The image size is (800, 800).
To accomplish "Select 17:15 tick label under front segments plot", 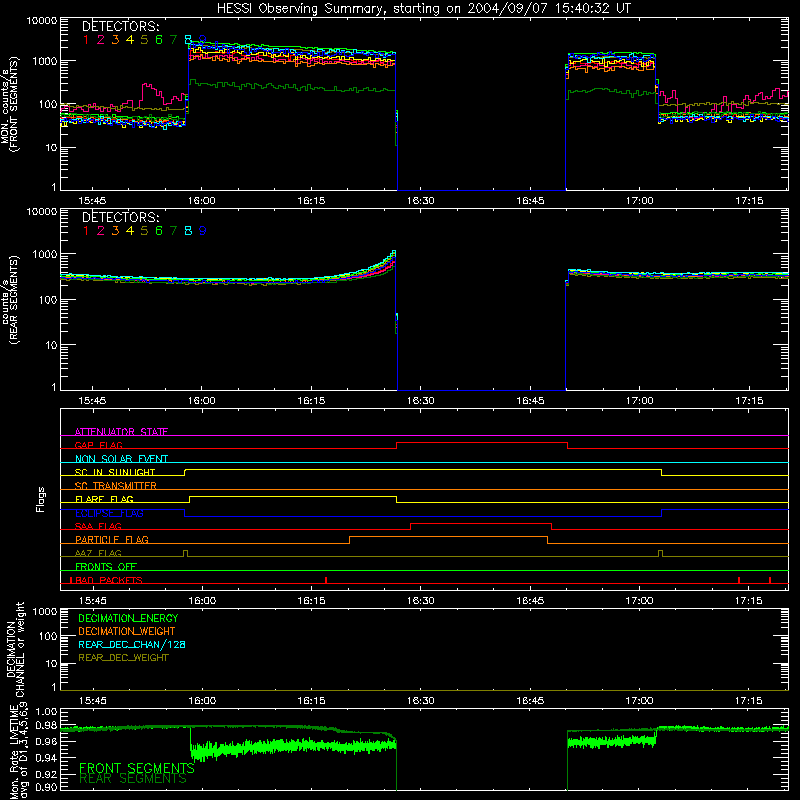I will tap(749, 201).
